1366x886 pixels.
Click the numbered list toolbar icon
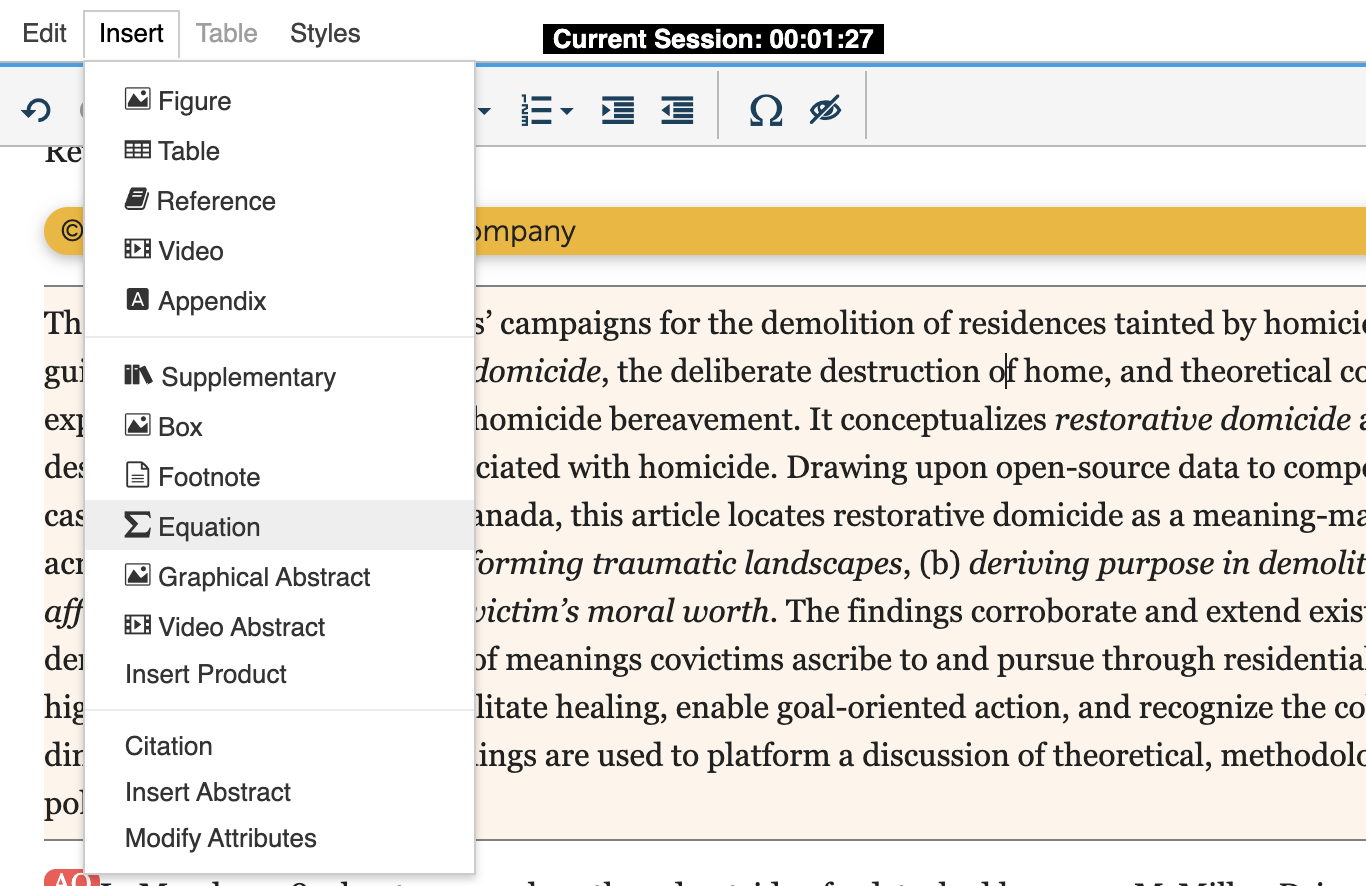537,110
